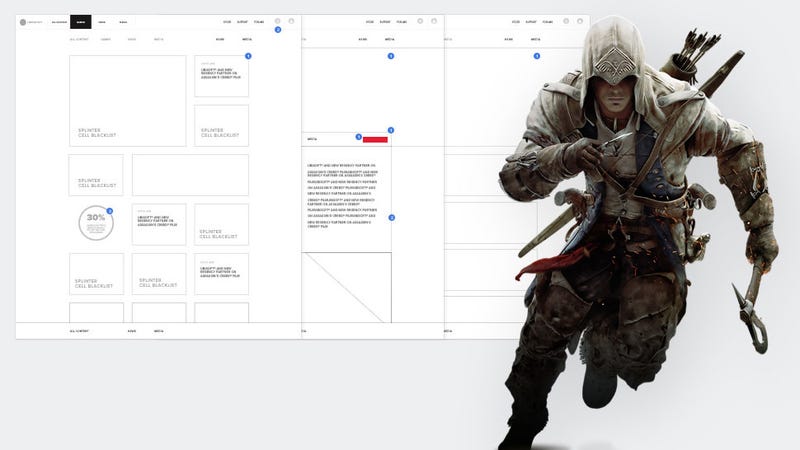This screenshot has height=450, width=800.
Task: Open the news card at top right of left wireframe grid
Action: [221, 76]
